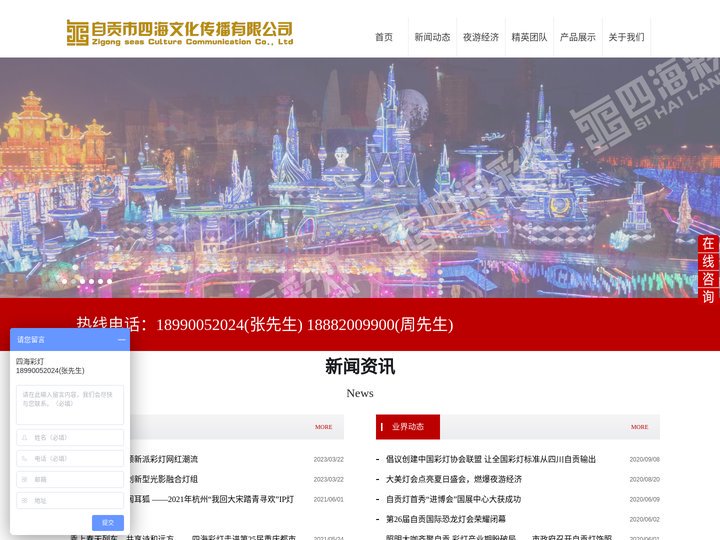Image resolution: width=720 pixels, height=540 pixels.
Task: Open article 大美灯会点亮夏日盛会
Action: [454, 479]
